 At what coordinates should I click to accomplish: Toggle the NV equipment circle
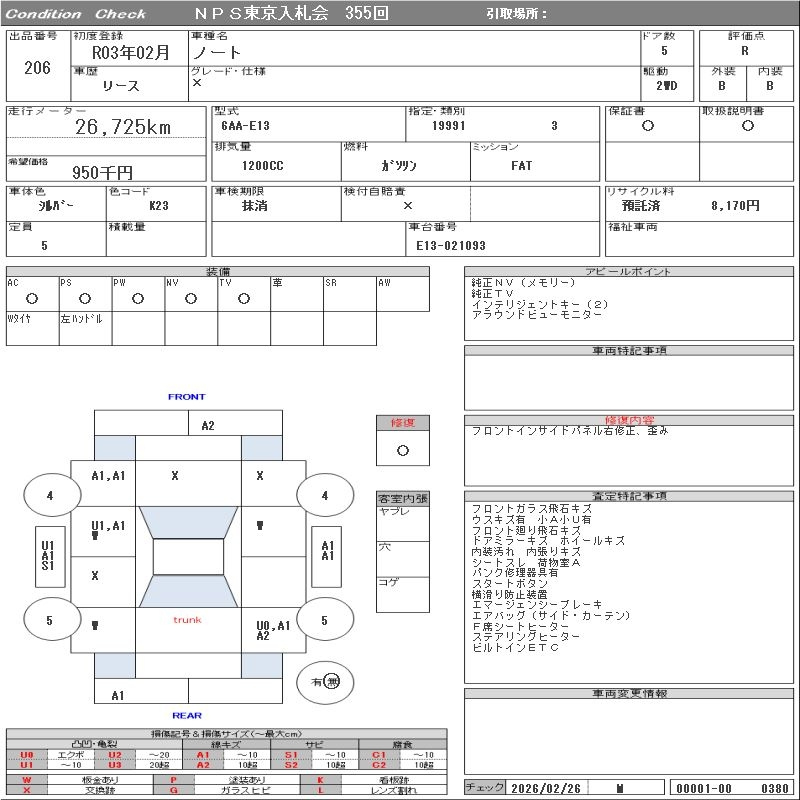(x=190, y=298)
